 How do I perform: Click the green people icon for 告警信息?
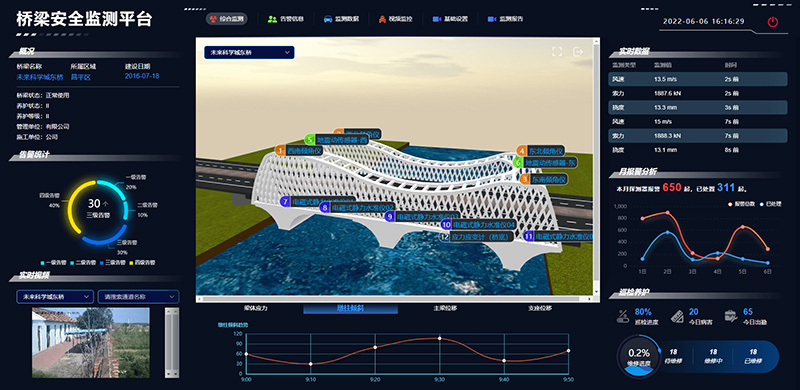pyautogui.click(x=272, y=19)
